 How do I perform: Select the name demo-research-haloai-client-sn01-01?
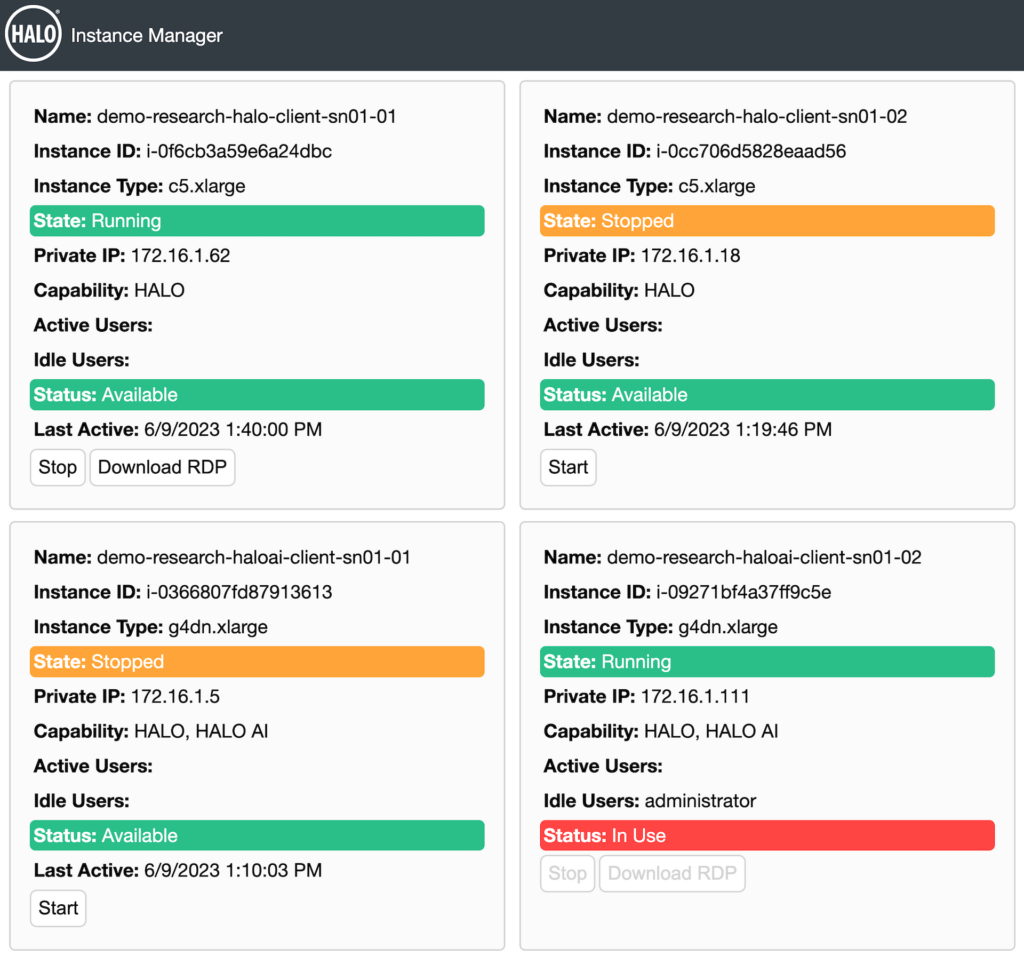pos(253,558)
